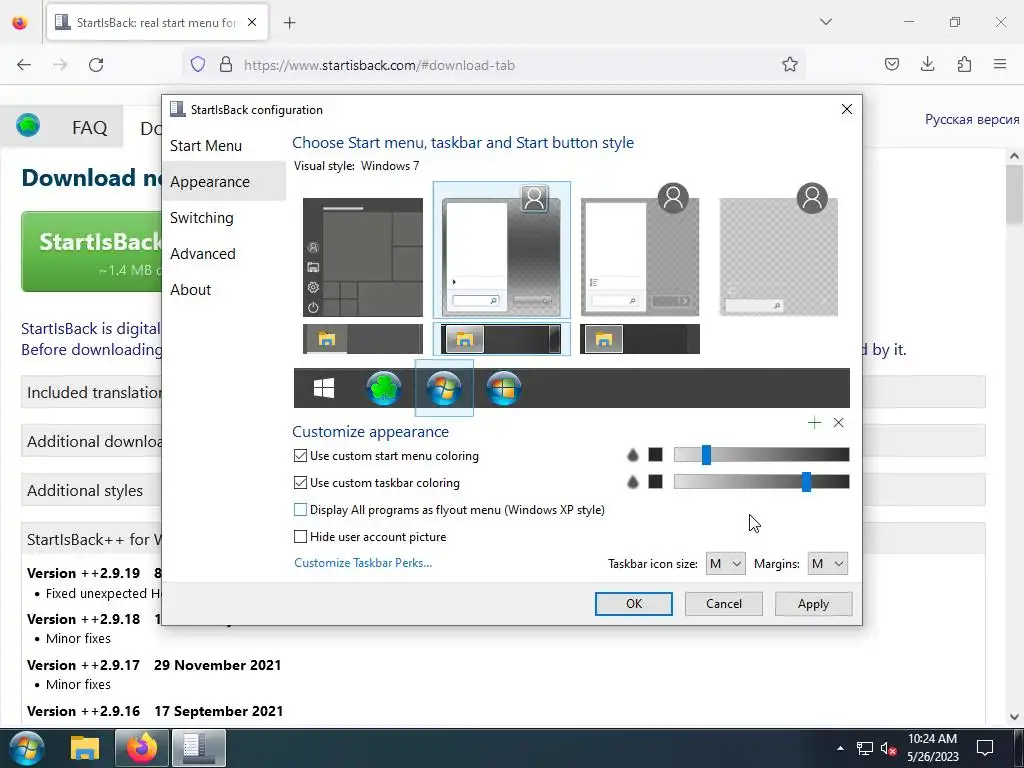List all tabs dropdown arrow
1024x768 pixels.
click(x=825, y=22)
